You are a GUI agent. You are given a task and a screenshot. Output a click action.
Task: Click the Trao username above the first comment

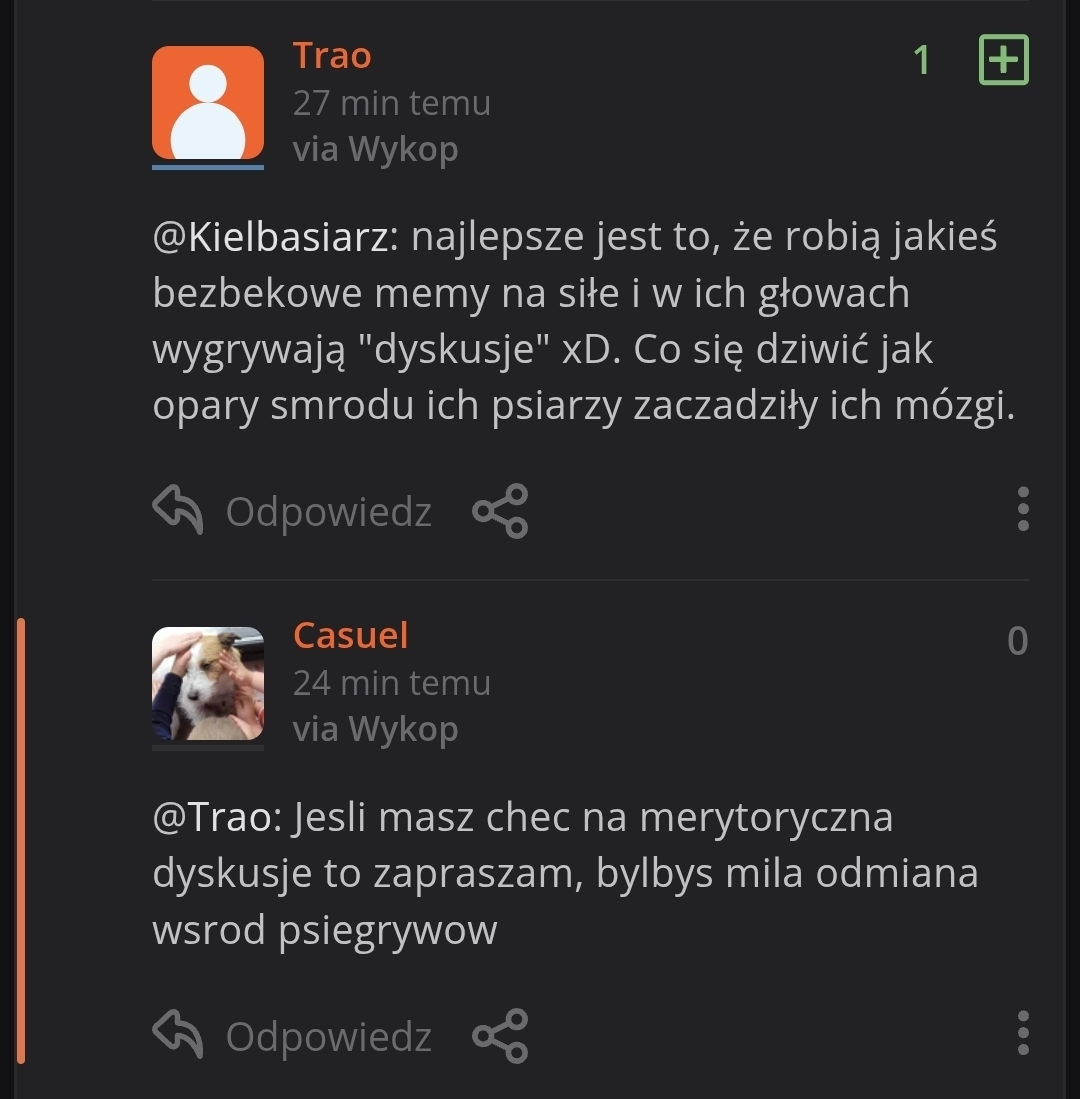tap(332, 56)
